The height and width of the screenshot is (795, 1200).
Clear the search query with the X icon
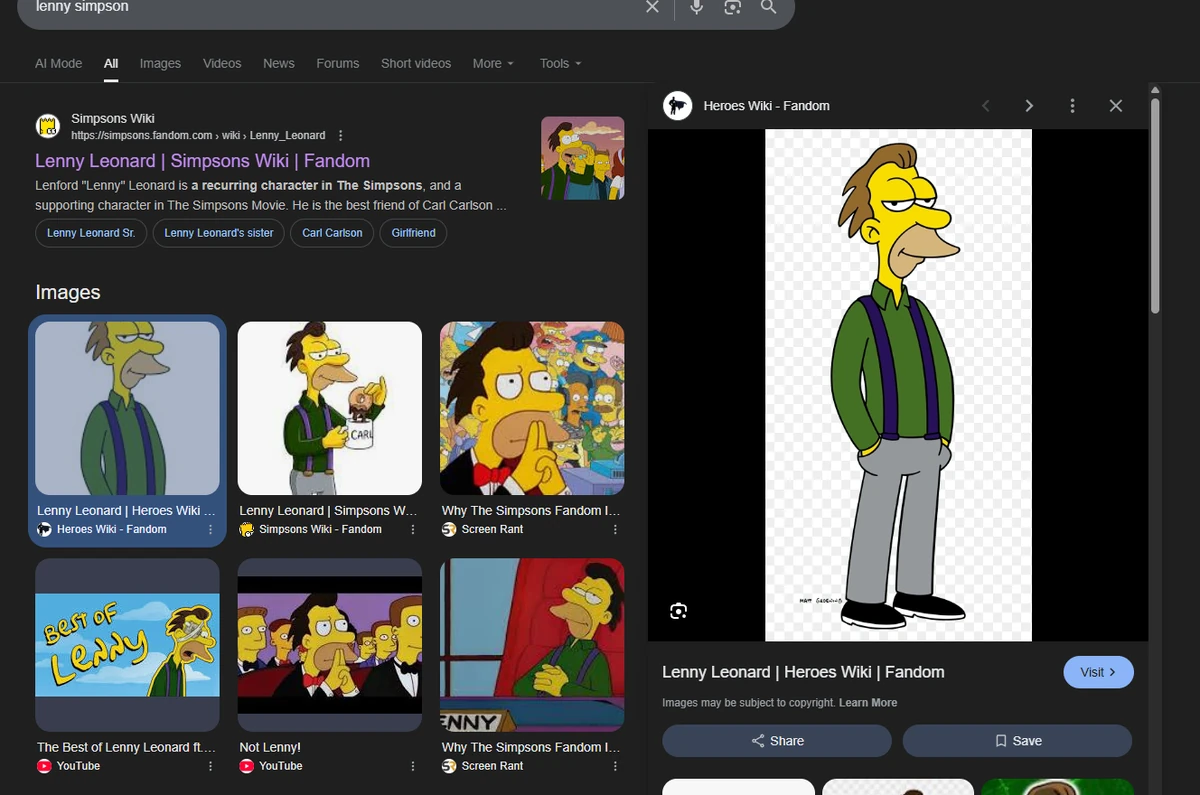point(652,7)
